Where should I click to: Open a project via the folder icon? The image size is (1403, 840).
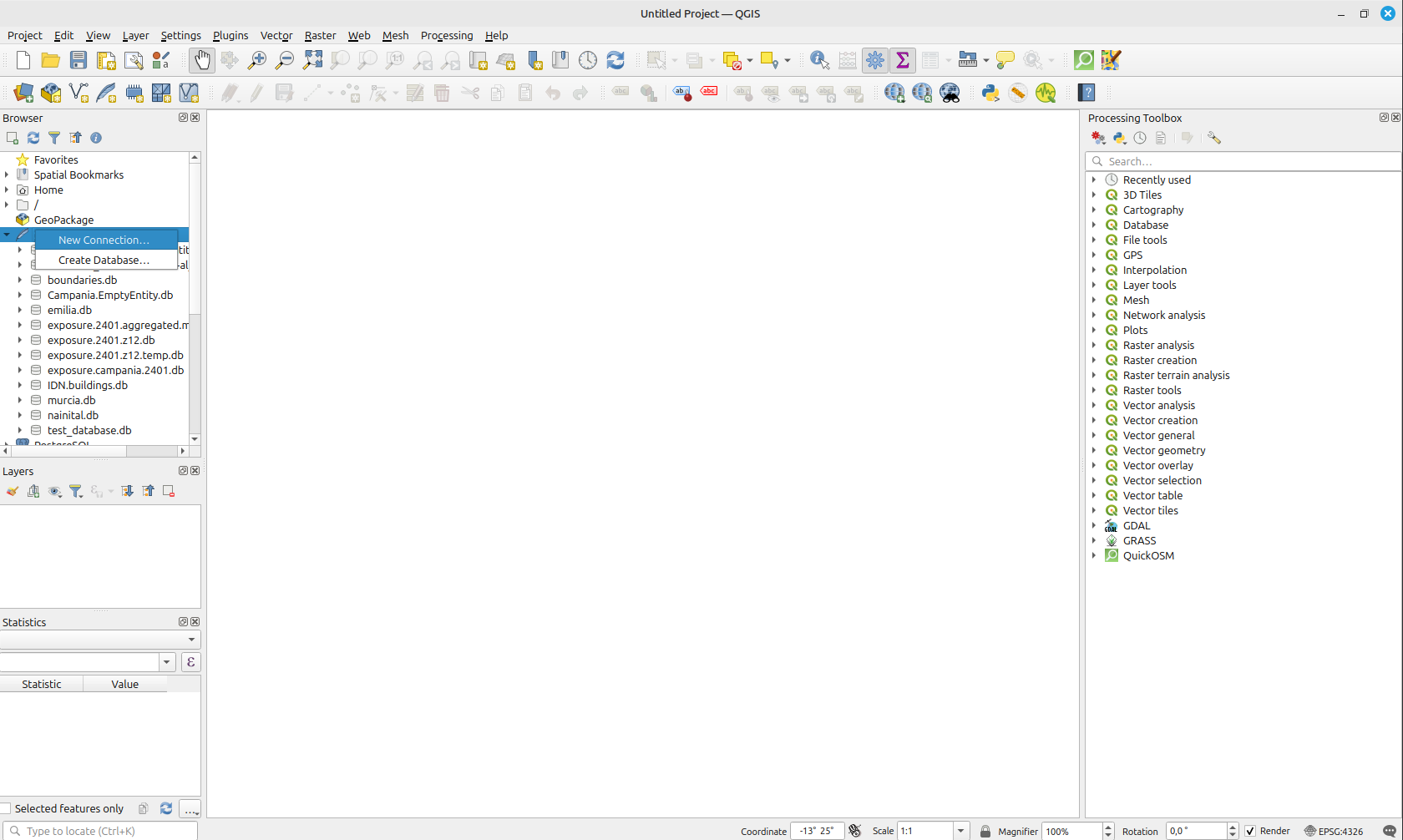[x=50, y=60]
